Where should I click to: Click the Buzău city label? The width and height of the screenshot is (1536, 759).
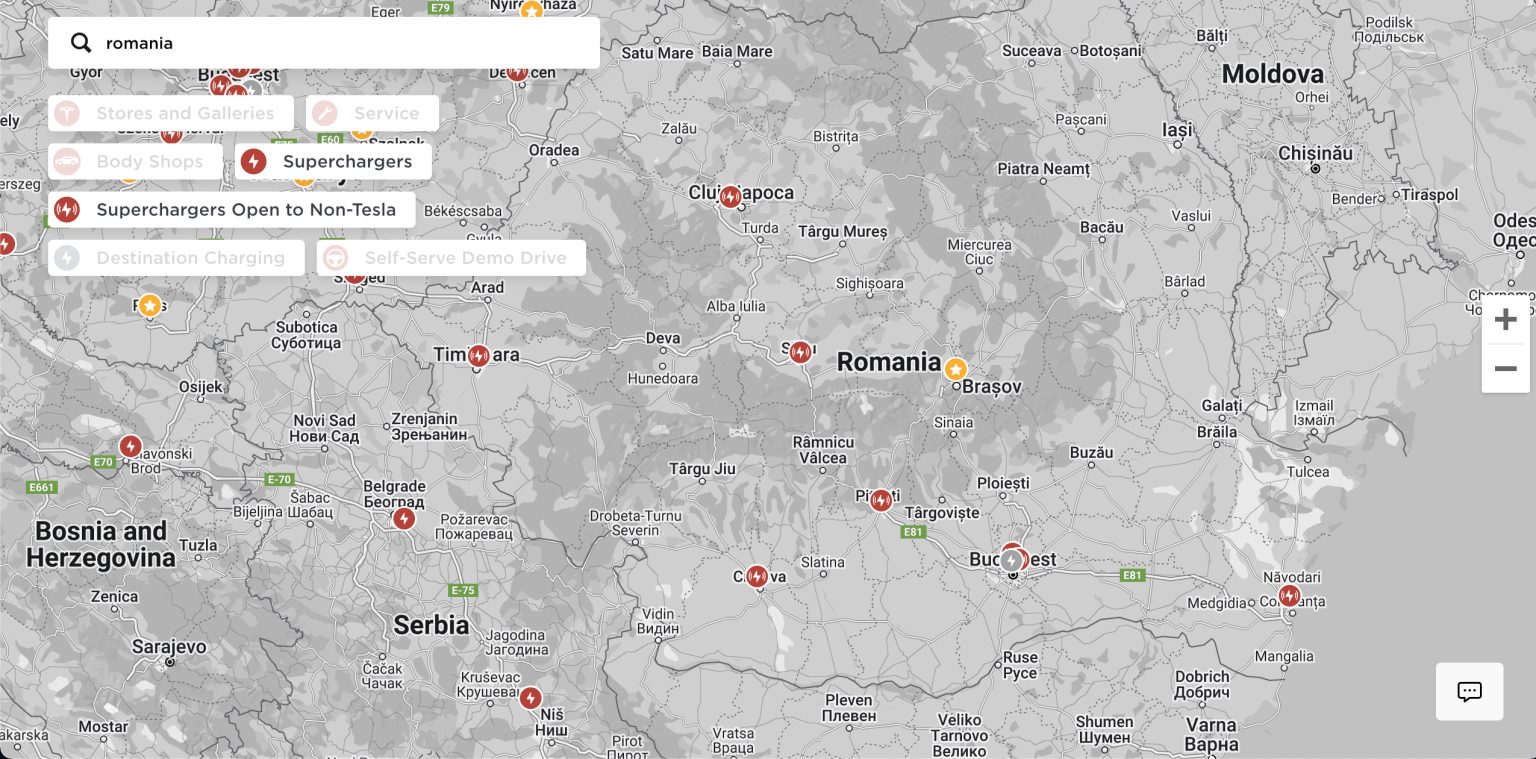pos(1091,452)
